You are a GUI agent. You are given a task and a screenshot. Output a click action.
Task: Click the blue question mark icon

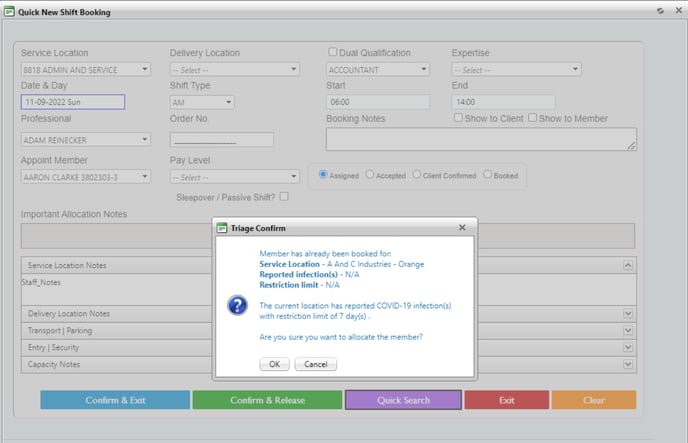(238, 305)
